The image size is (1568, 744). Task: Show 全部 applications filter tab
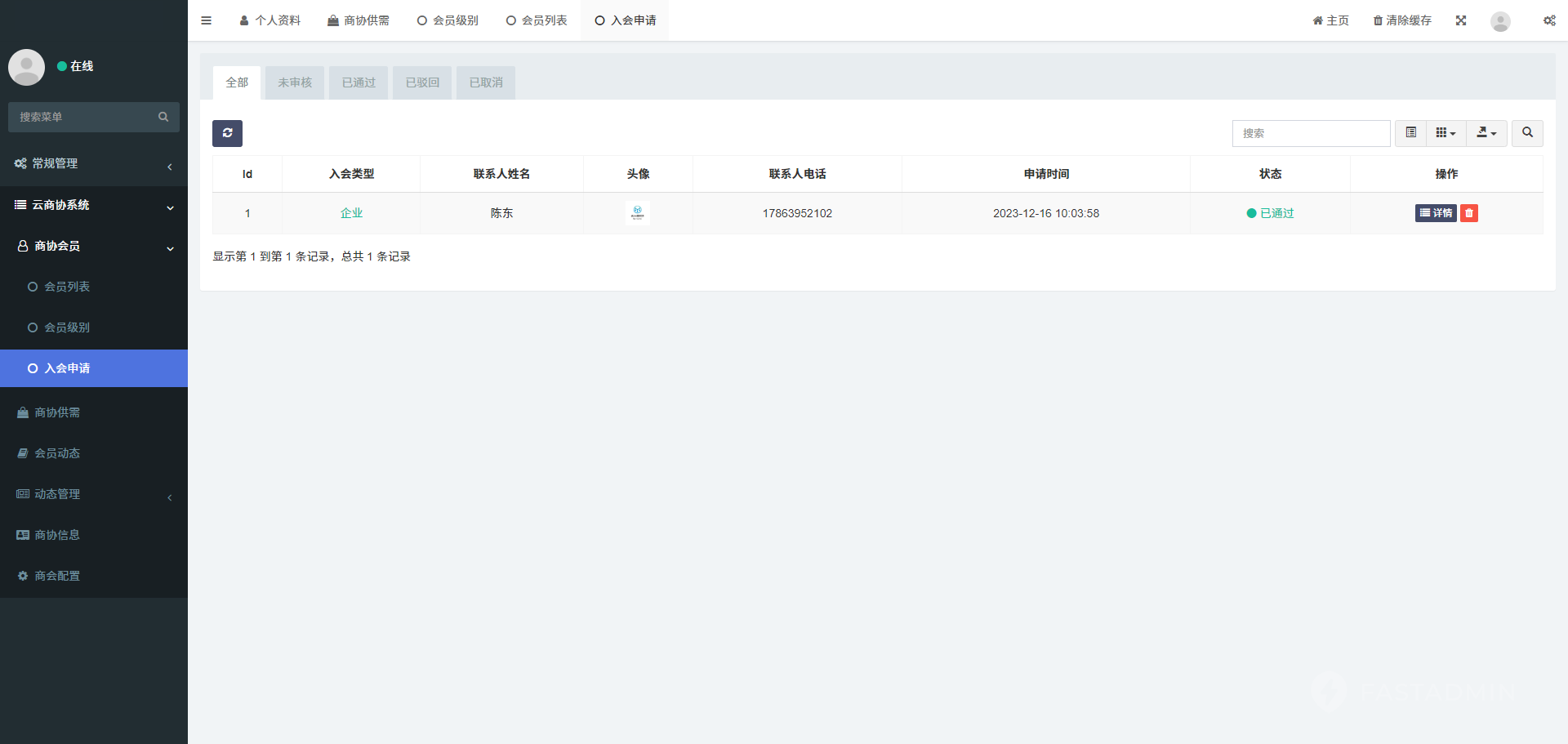(x=237, y=82)
